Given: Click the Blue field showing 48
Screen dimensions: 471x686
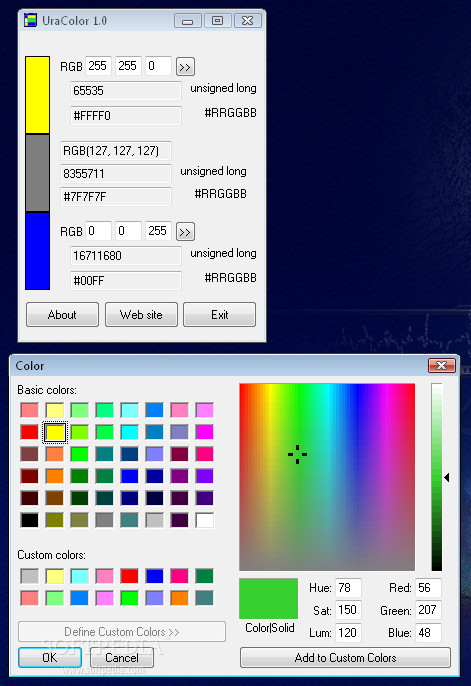Looking at the screenshot, I should [428, 633].
